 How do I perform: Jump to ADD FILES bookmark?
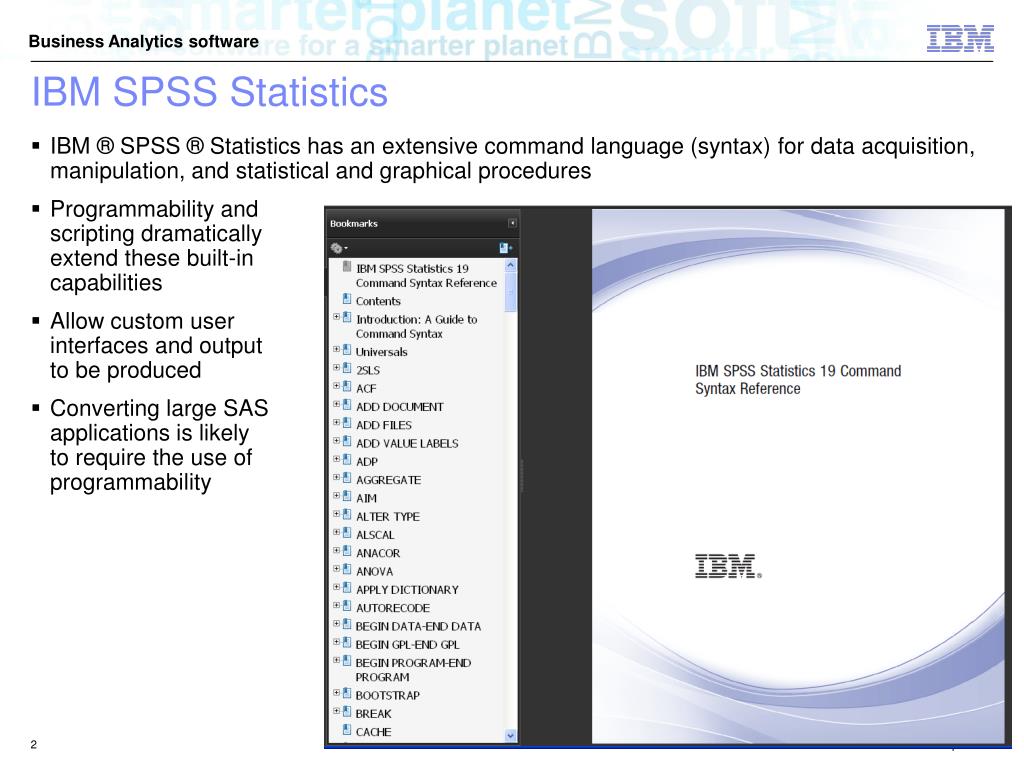pyautogui.click(x=383, y=425)
